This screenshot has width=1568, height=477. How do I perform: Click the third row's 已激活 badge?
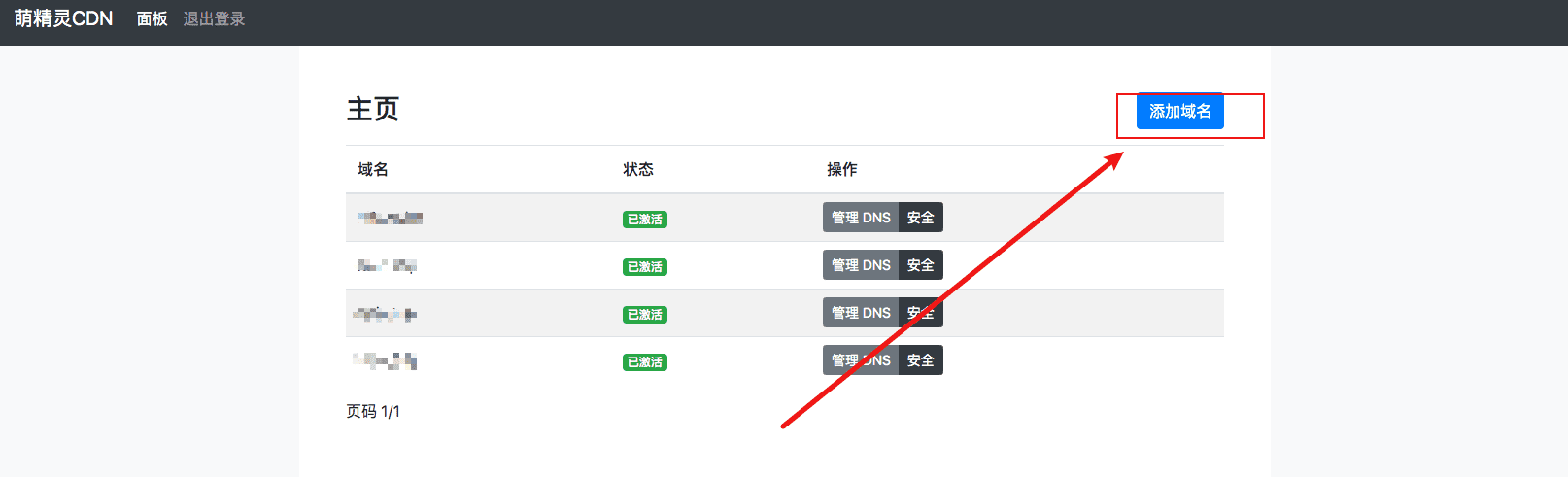point(645,315)
